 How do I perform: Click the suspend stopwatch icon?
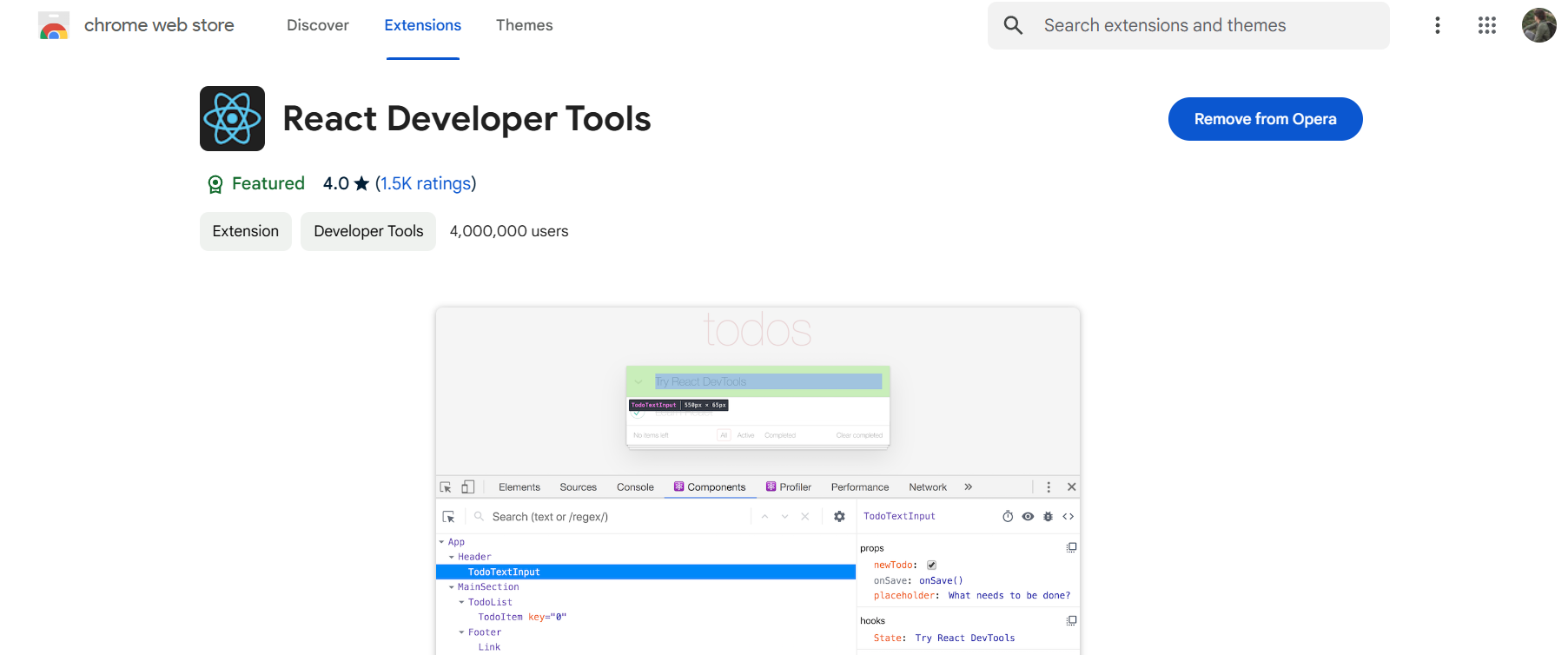click(x=1008, y=516)
